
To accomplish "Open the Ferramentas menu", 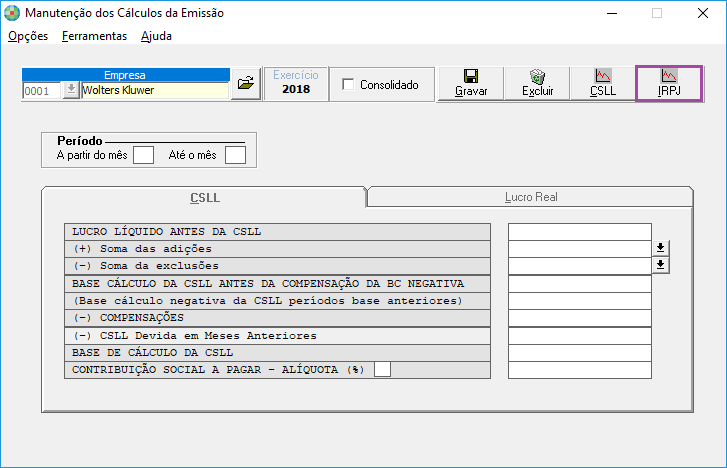I will (94, 36).
